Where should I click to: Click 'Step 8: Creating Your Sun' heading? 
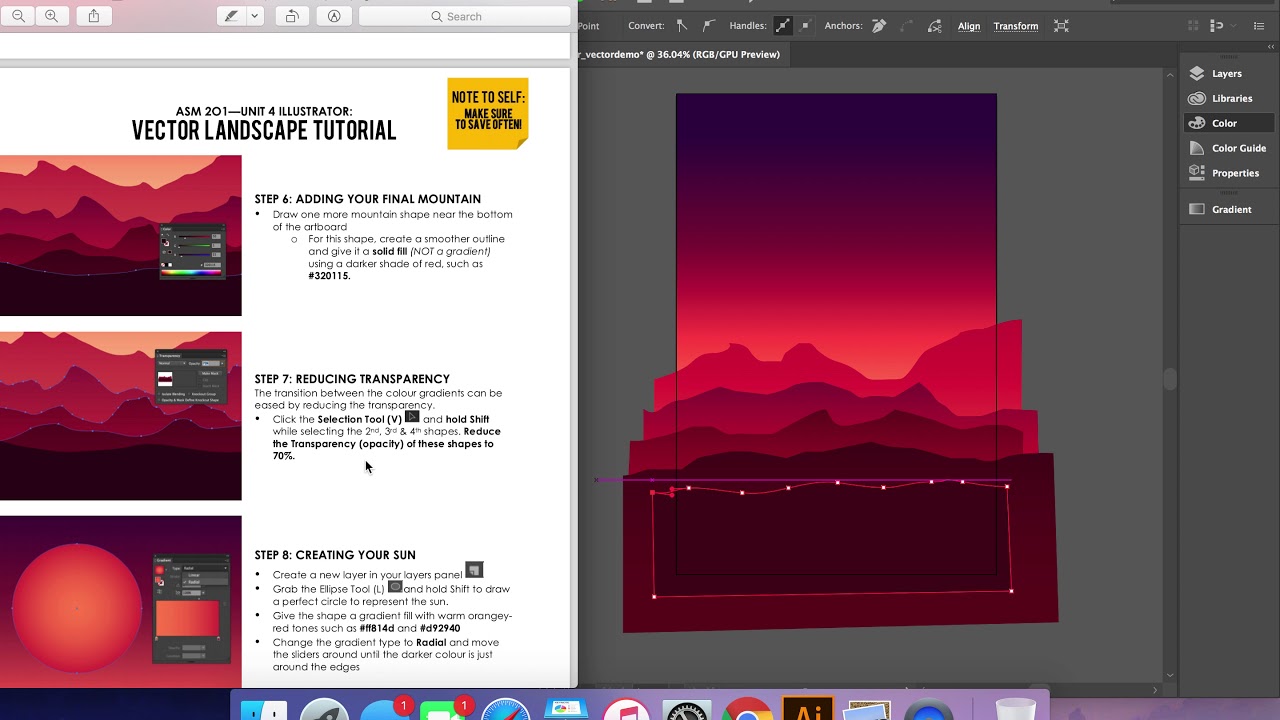pyautogui.click(x=335, y=555)
